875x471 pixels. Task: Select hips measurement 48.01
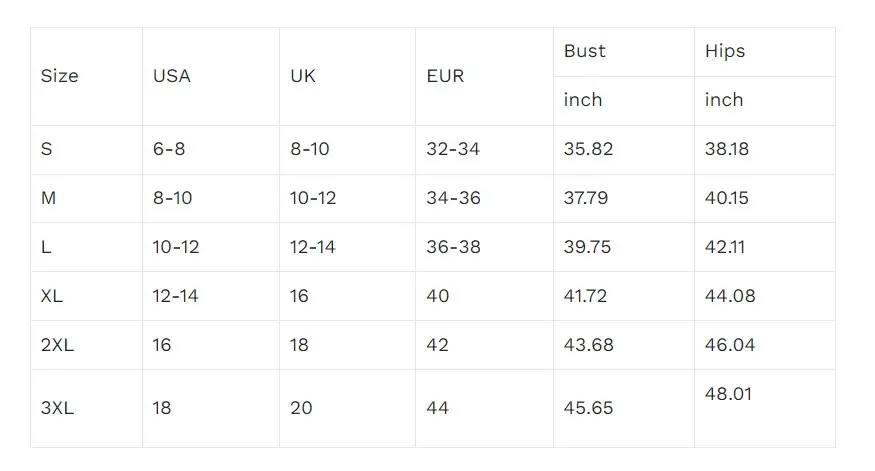tap(728, 394)
